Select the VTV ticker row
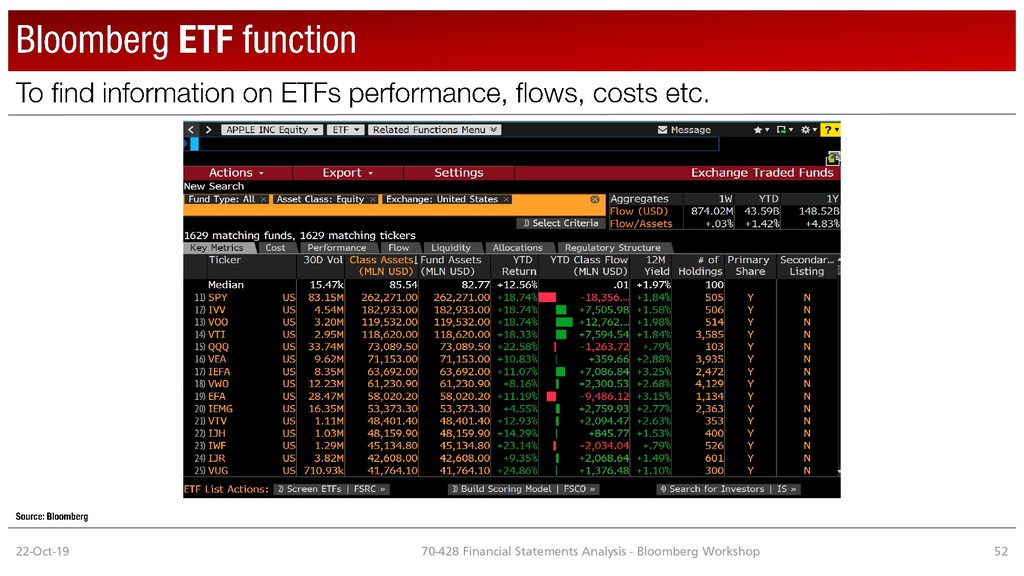Image resolution: width=1024 pixels, height=576 pixels. 511,421
